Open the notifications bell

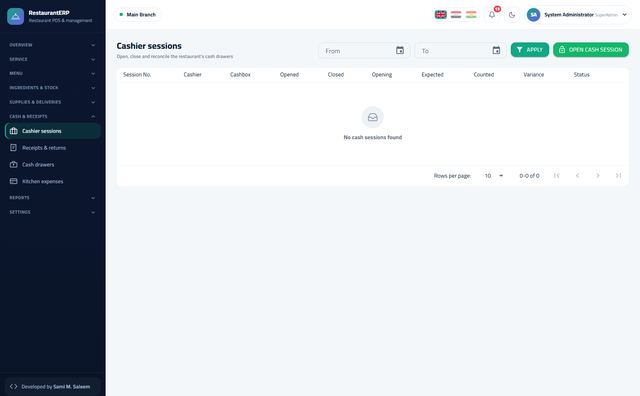tap(492, 15)
